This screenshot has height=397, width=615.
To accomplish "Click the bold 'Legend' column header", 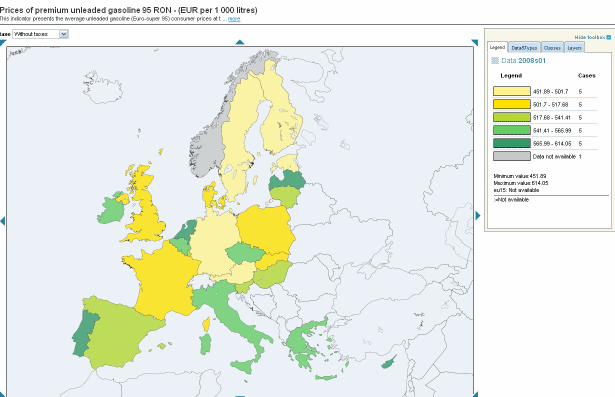I will click(511, 76).
